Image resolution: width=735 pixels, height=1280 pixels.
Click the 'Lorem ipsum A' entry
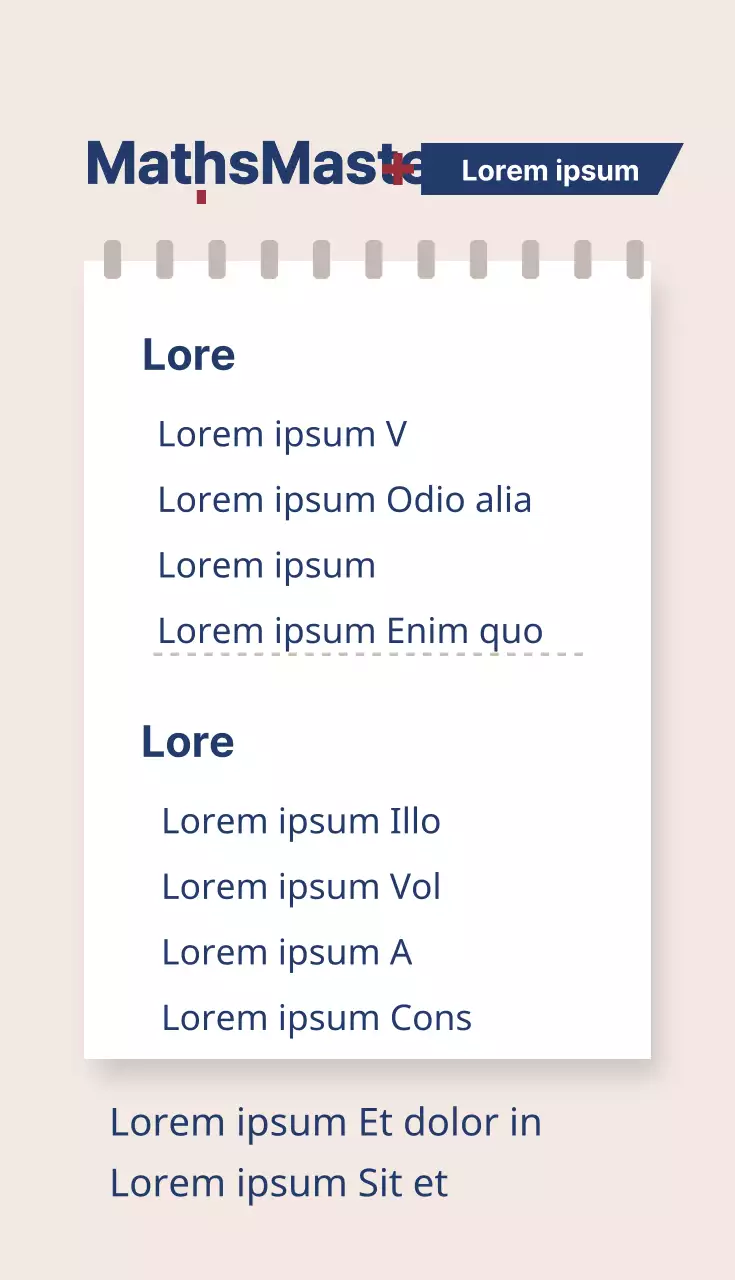point(287,953)
